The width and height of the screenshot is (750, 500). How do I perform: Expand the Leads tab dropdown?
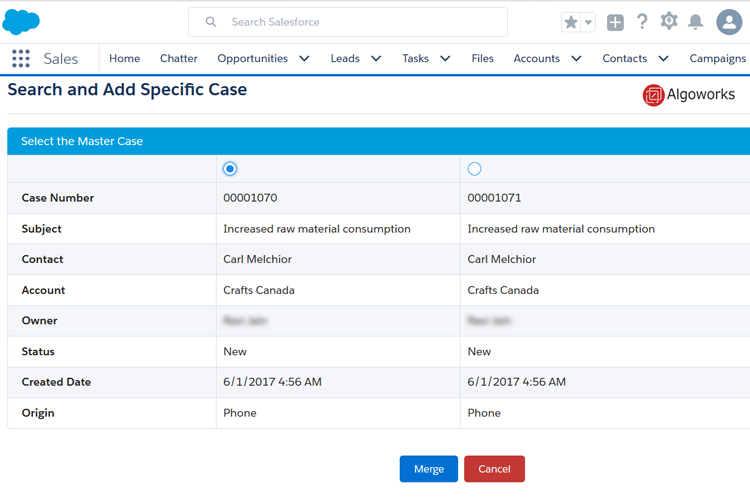376,58
